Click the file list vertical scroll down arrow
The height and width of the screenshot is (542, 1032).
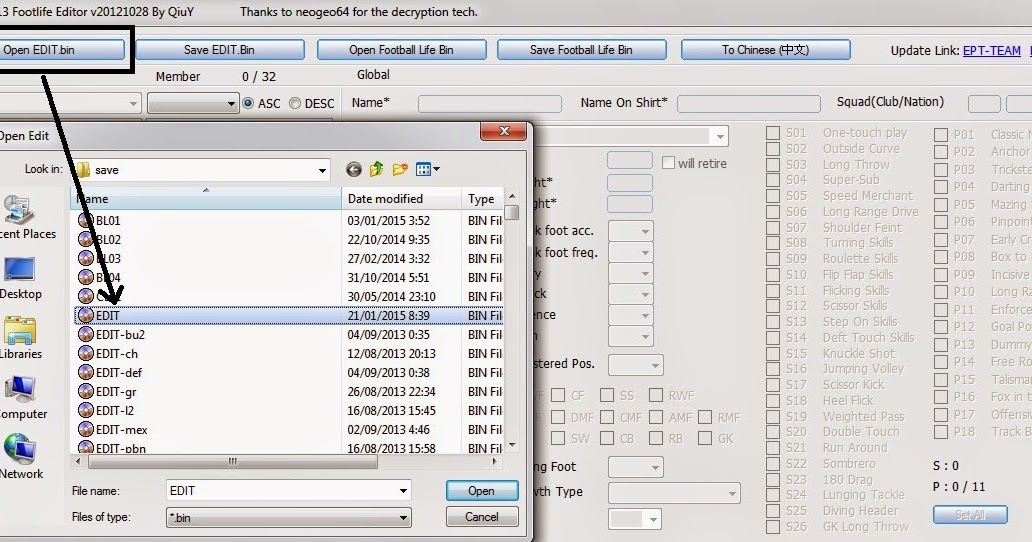(x=512, y=445)
